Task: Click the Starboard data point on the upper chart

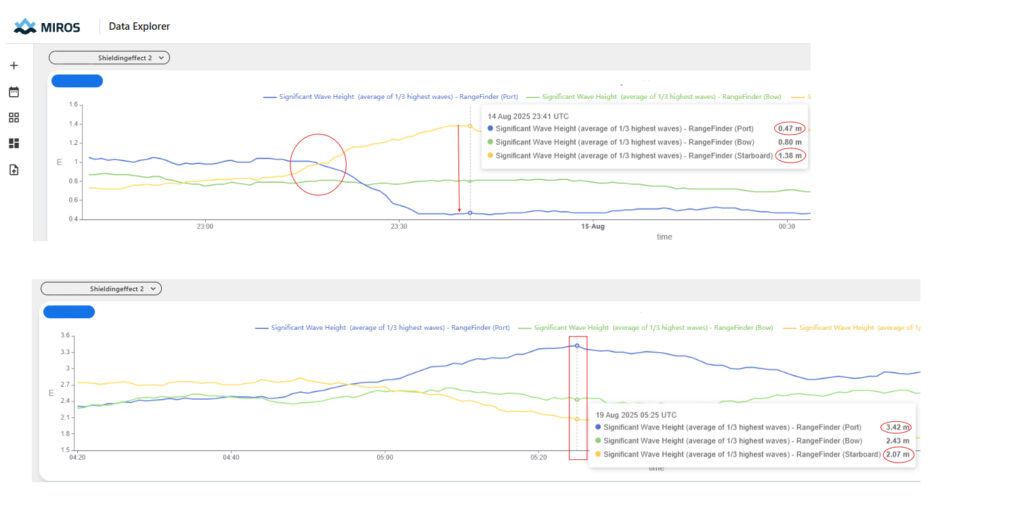Action: pyautogui.click(x=470, y=126)
